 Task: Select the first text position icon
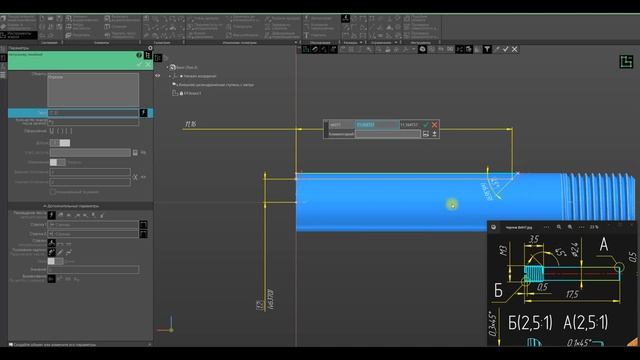tap(51, 252)
